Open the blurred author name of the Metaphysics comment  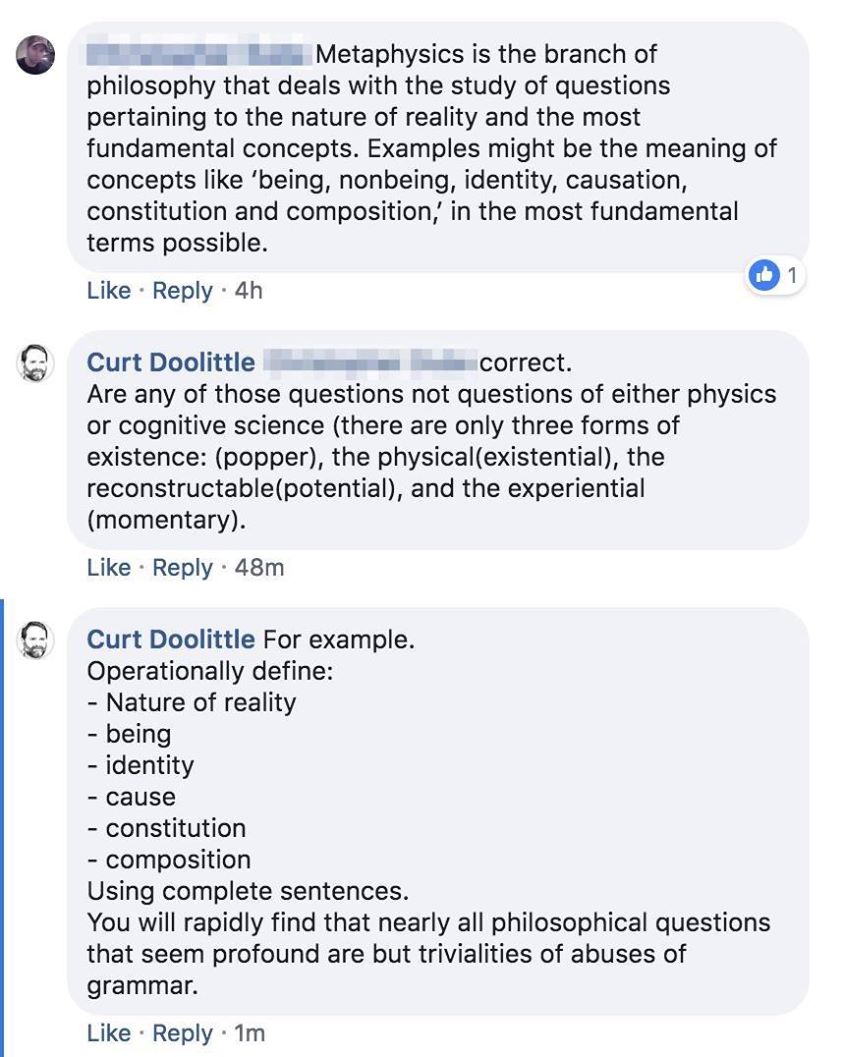click(200, 54)
